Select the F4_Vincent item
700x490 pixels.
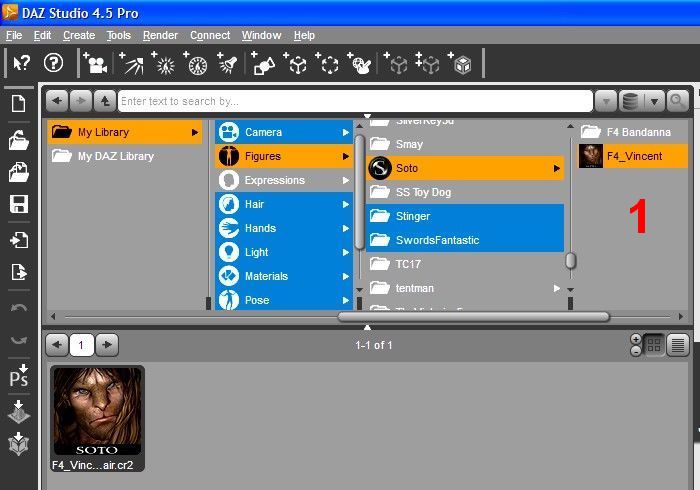[633, 156]
